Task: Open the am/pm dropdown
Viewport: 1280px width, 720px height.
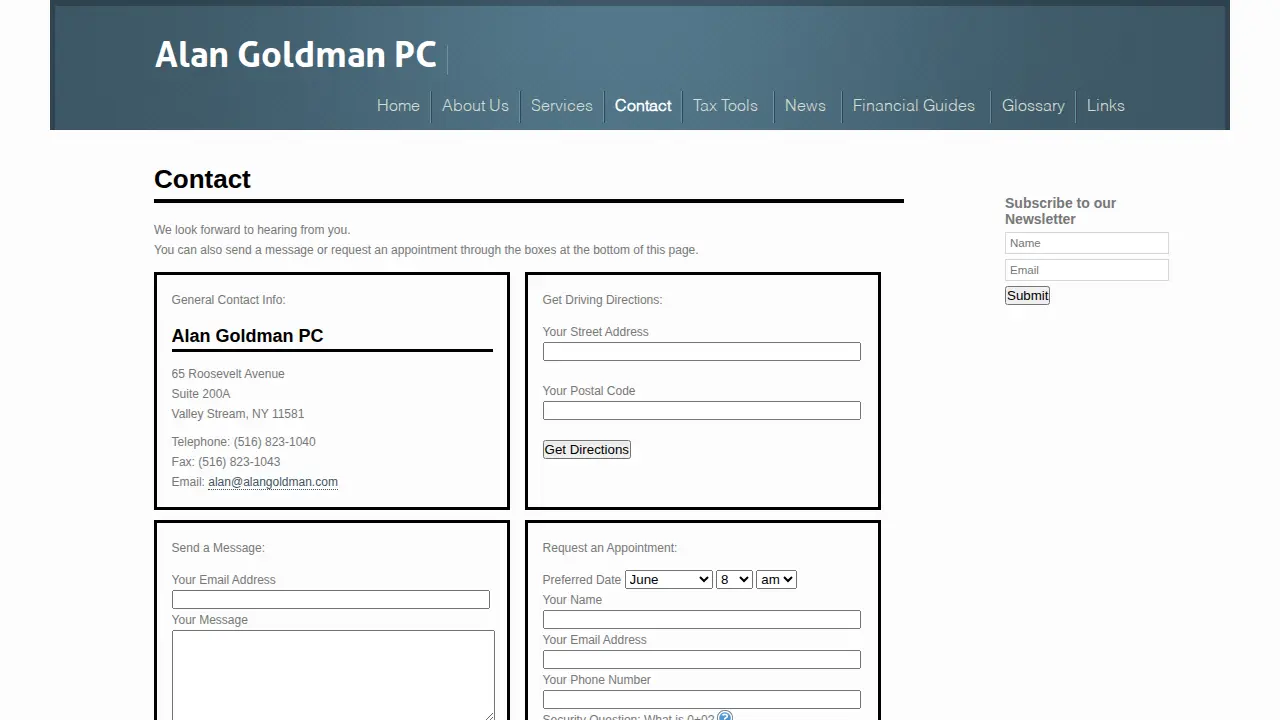Action: [776, 580]
